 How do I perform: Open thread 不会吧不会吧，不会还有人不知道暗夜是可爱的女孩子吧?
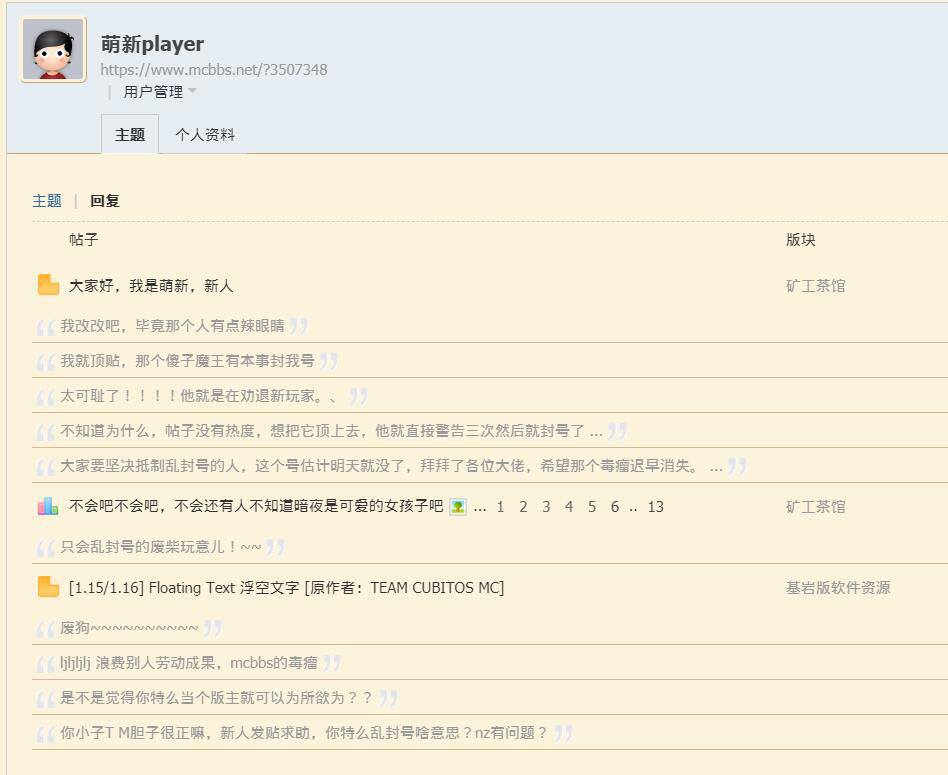coord(256,507)
